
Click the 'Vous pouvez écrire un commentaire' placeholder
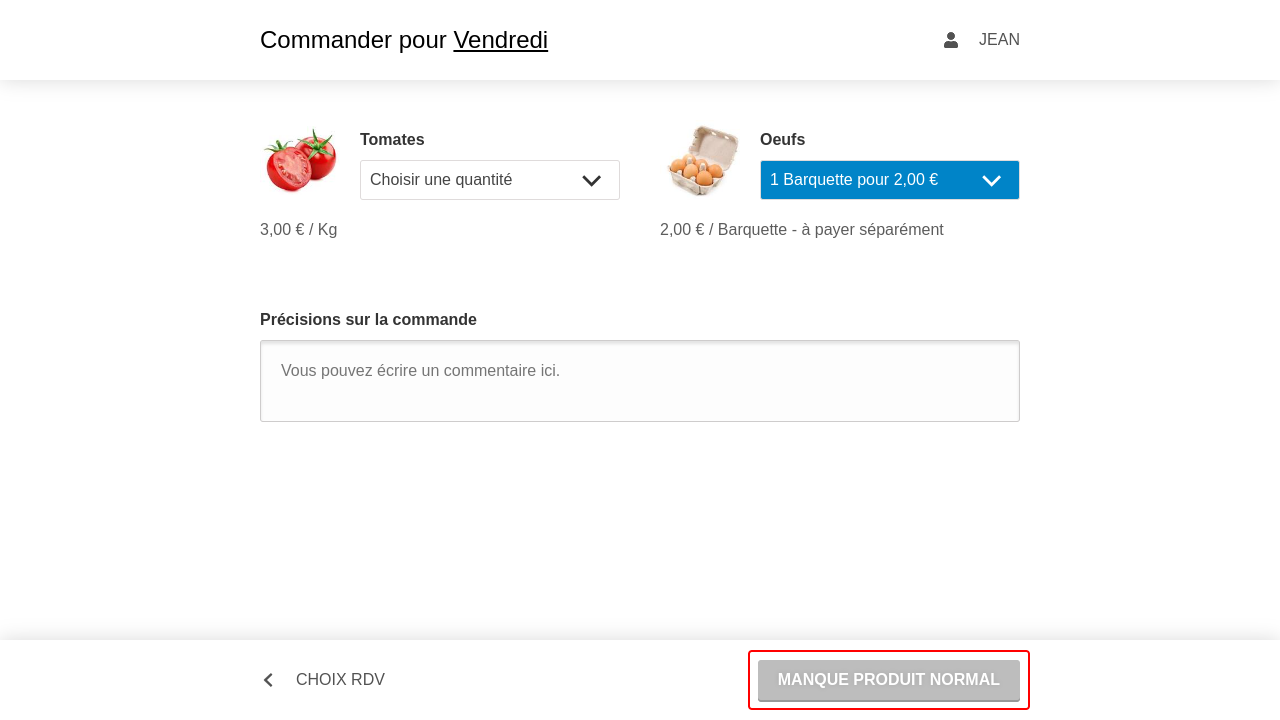tap(420, 371)
